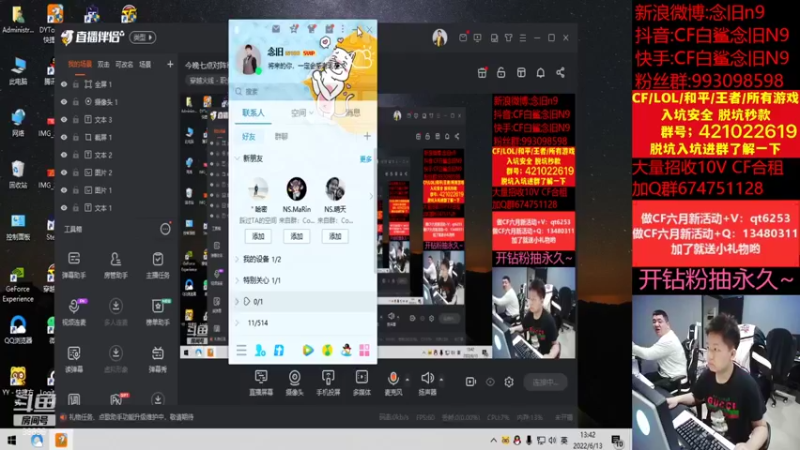Mute the 扬声器 speaker icon
This screenshot has height=450, width=800.
coord(427,378)
